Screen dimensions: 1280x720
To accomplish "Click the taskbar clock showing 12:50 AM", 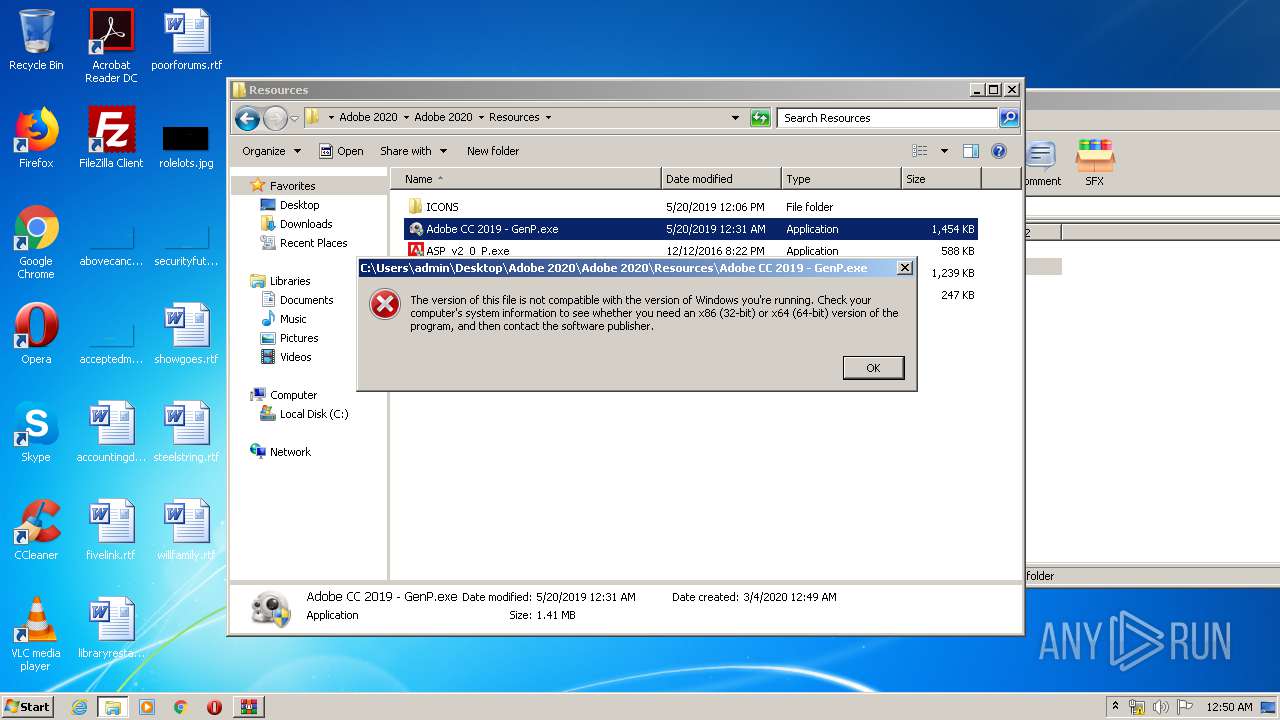I will click(1229, 707).
